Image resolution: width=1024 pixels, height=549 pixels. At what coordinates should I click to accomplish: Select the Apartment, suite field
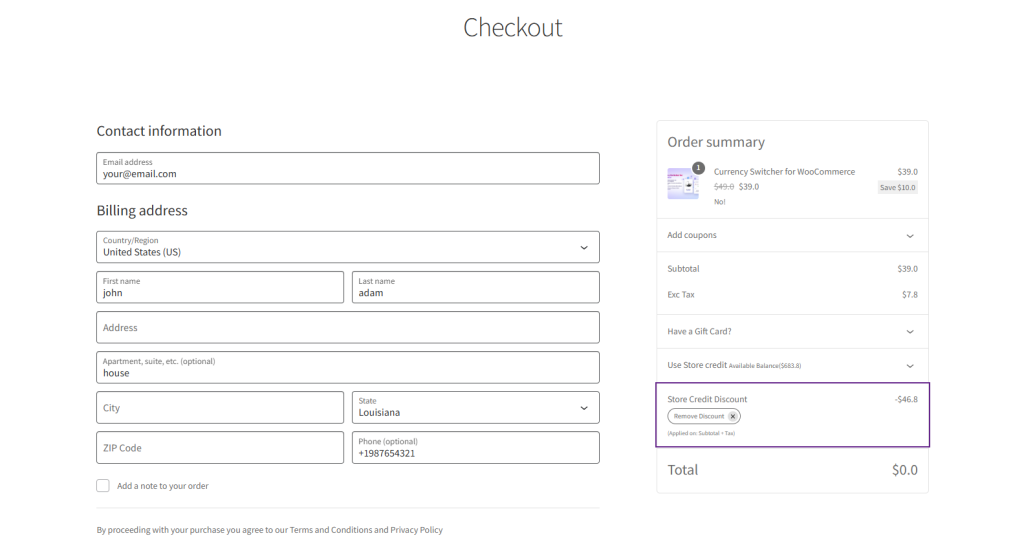348,368
